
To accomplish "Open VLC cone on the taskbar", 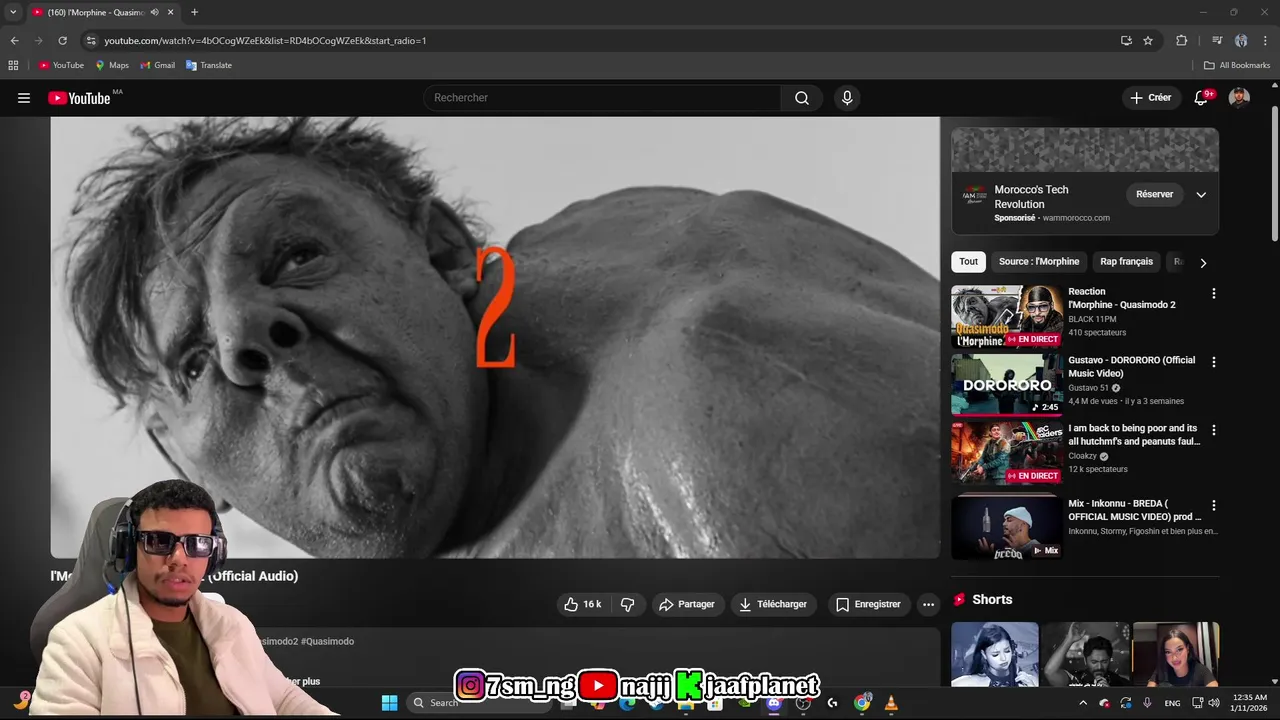I will point(891,703).
